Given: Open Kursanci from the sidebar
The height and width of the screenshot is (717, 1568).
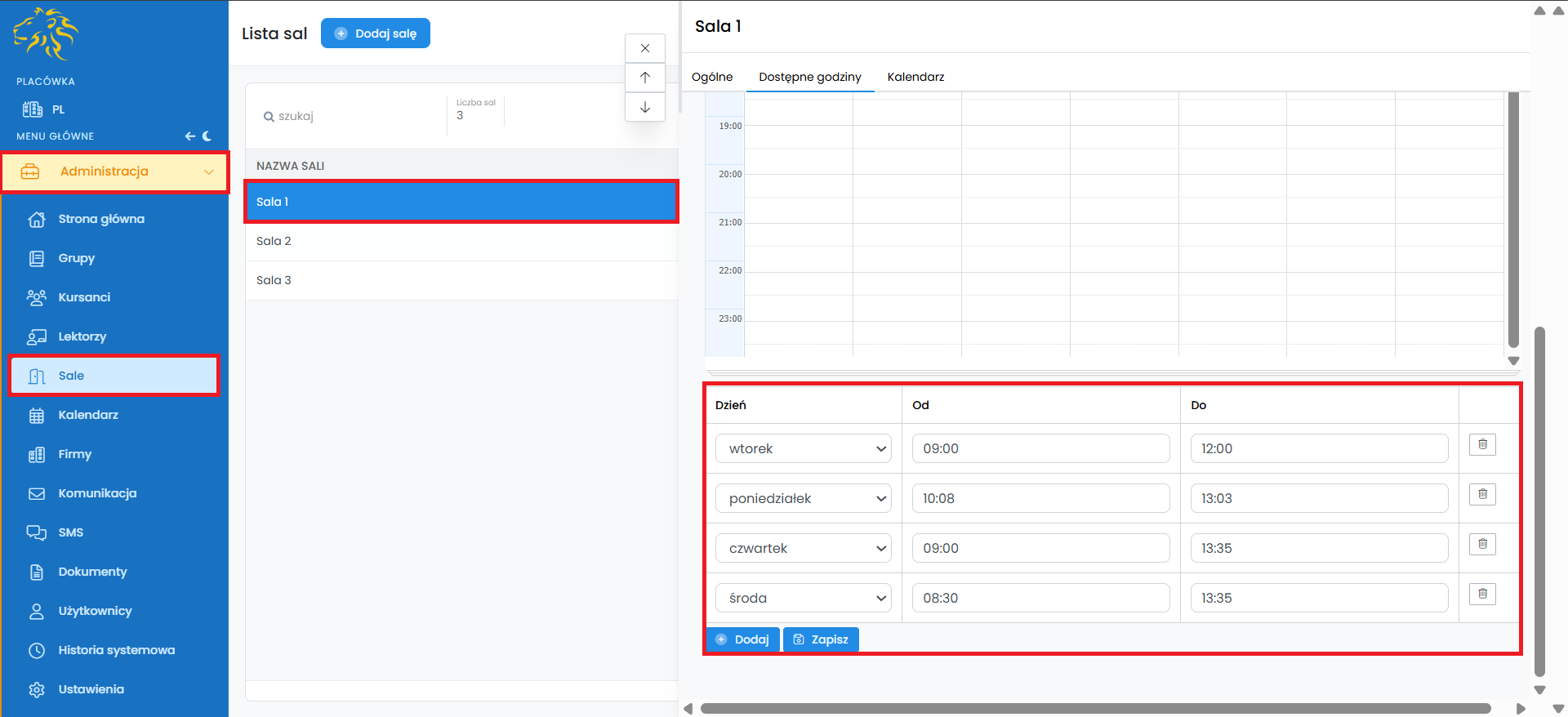Looking at the screenshot, I should 84,297.
